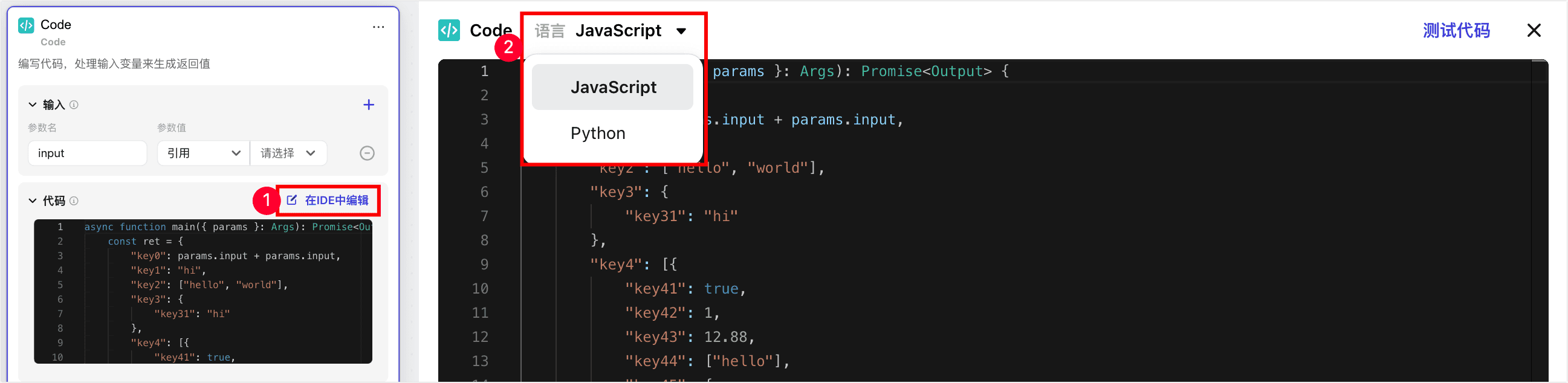The width and height of the screenshot is (1568, 383).
Task: Add a new input parameter with plus icon
Action: (369, 105)
